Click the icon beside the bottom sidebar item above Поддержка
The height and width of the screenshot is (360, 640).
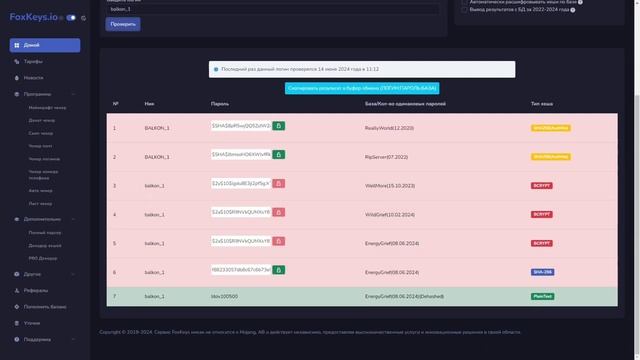click(x=17, y=323)
